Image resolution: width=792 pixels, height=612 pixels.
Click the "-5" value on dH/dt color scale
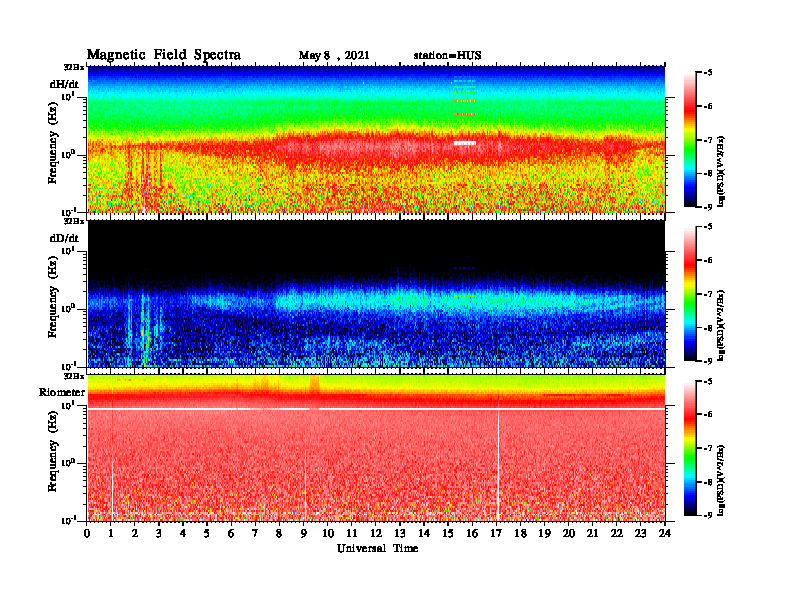pyautogui.click(x=708, y=73)
